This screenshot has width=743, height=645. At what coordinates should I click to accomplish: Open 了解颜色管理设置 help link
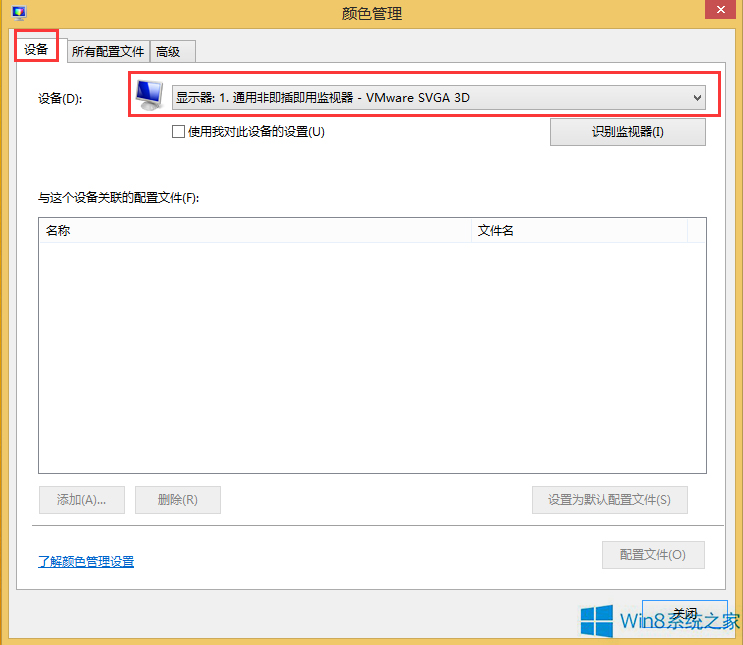[x=86, y=562]
